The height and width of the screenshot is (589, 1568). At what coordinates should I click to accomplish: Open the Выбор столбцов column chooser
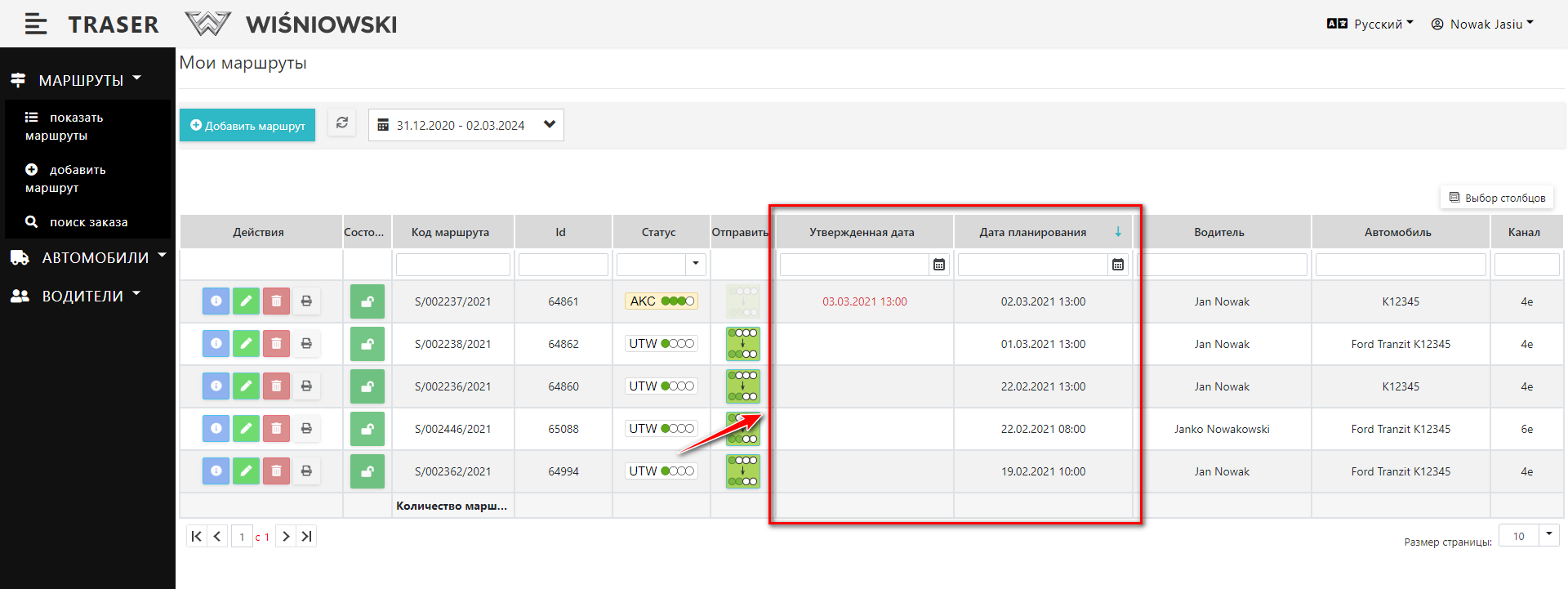(x=1497, y=198)
